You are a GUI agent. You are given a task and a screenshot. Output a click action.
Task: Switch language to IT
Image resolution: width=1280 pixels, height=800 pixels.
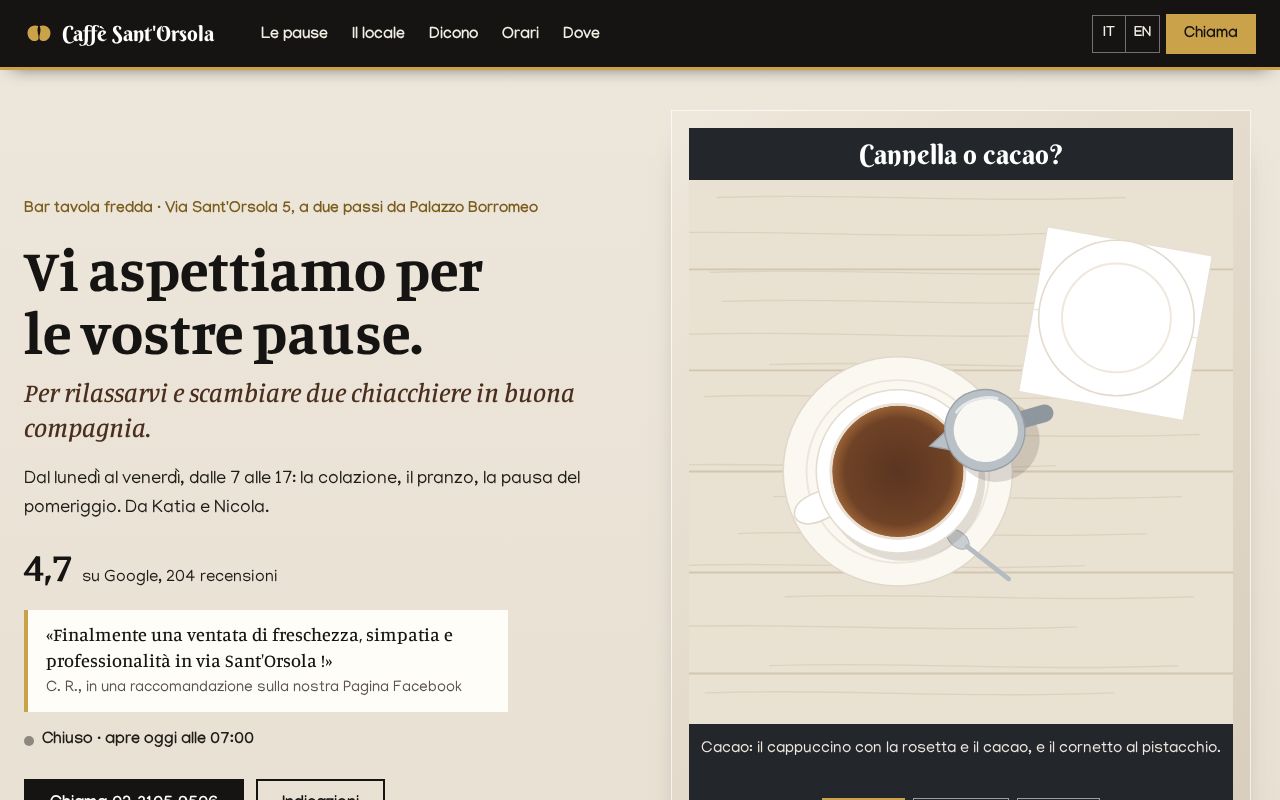coord(1109,34)
